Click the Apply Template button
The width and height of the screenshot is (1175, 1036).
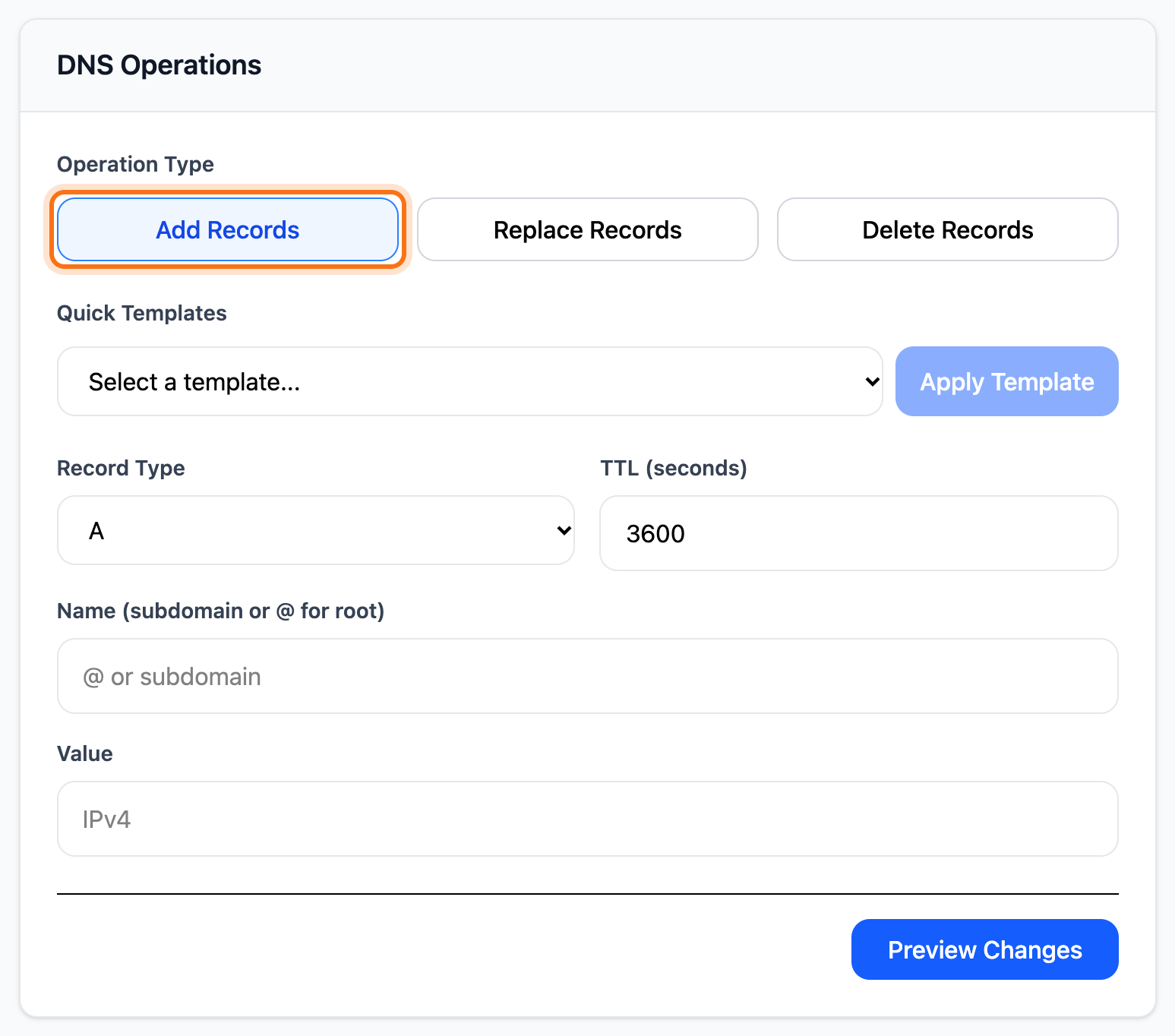pos(1007,381)
